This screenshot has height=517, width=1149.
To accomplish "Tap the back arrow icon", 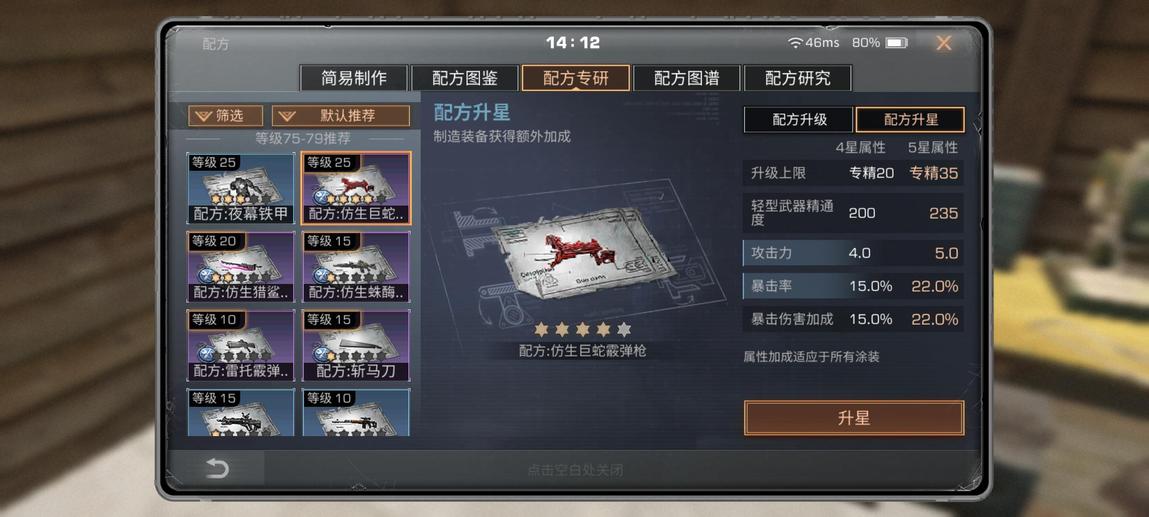I will [217, 469].
